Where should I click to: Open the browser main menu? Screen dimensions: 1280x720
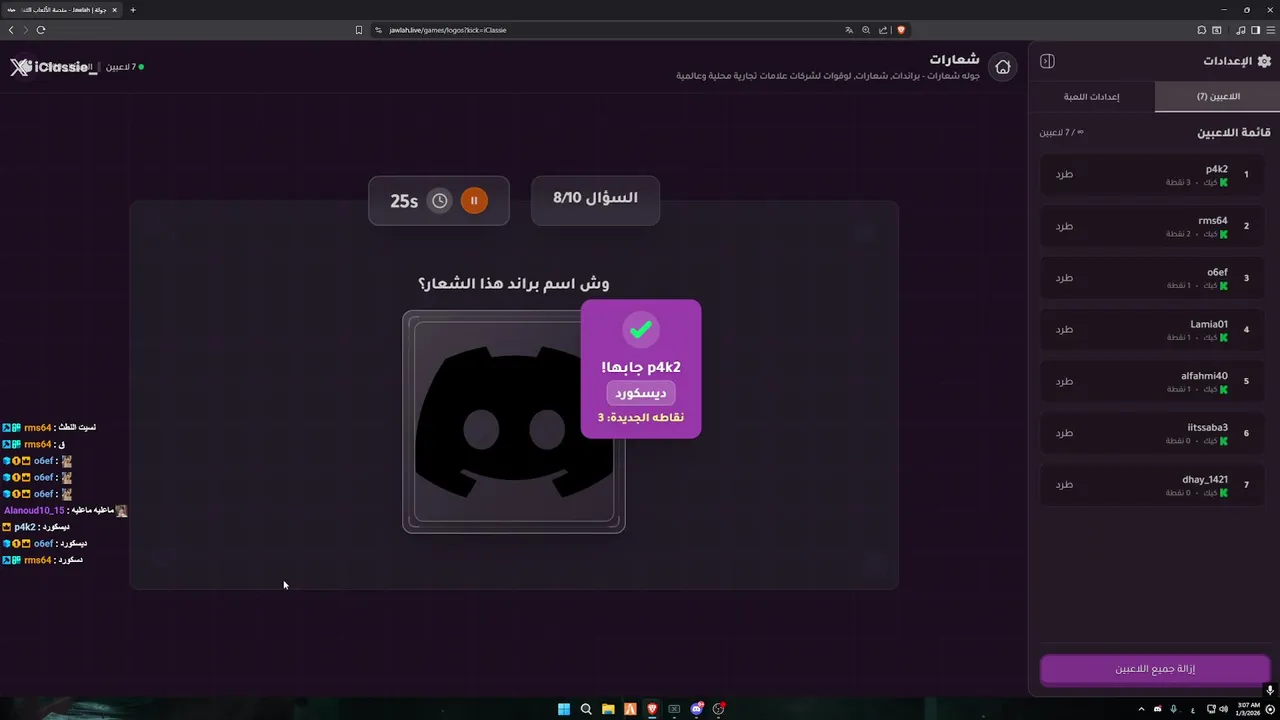point(1271,30)
